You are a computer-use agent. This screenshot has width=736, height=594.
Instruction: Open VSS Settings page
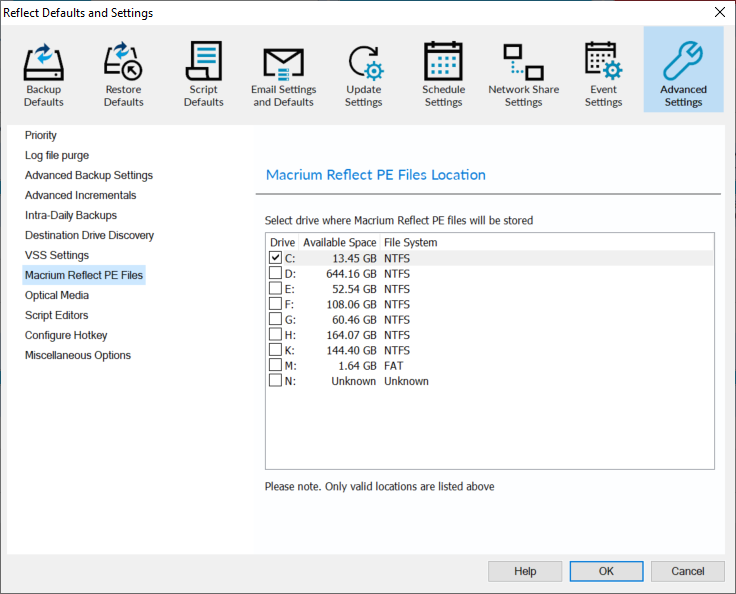[x=57, y=255]
